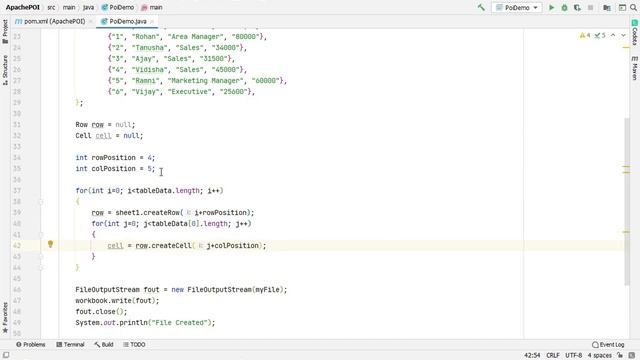Click fold end marker on line 43
This screenshot has width=640, height=360.
tap(41, 257)
